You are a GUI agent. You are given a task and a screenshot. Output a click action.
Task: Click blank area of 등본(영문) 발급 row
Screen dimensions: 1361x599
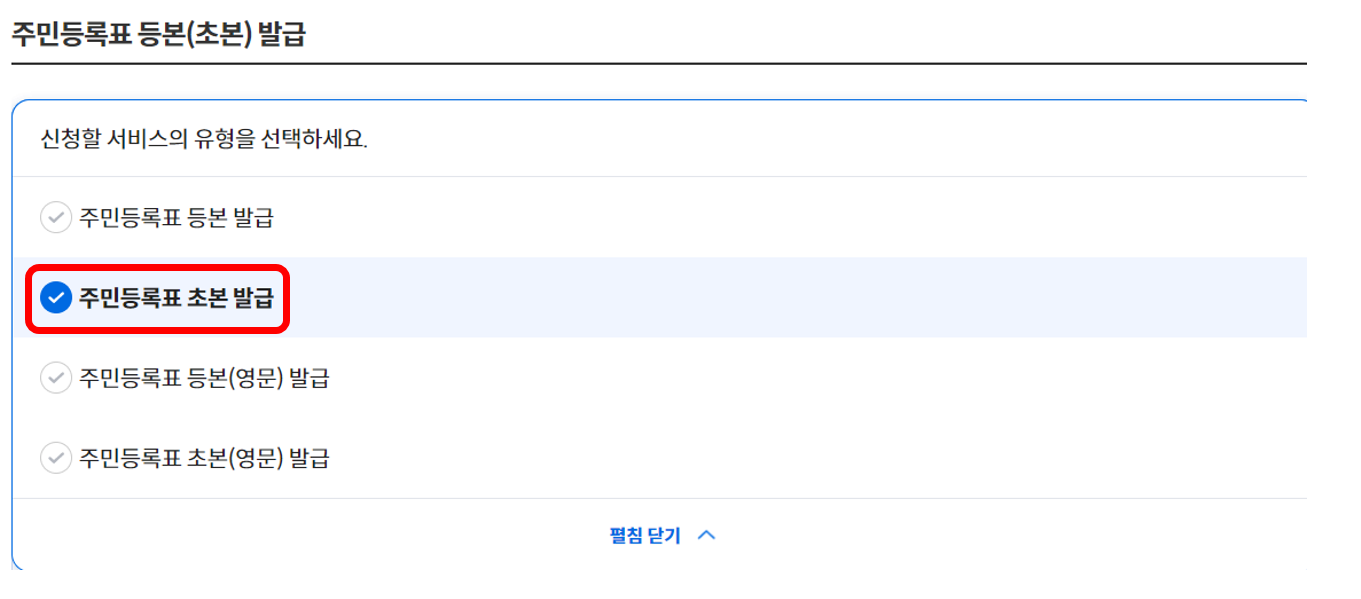(x=800, y=378)
